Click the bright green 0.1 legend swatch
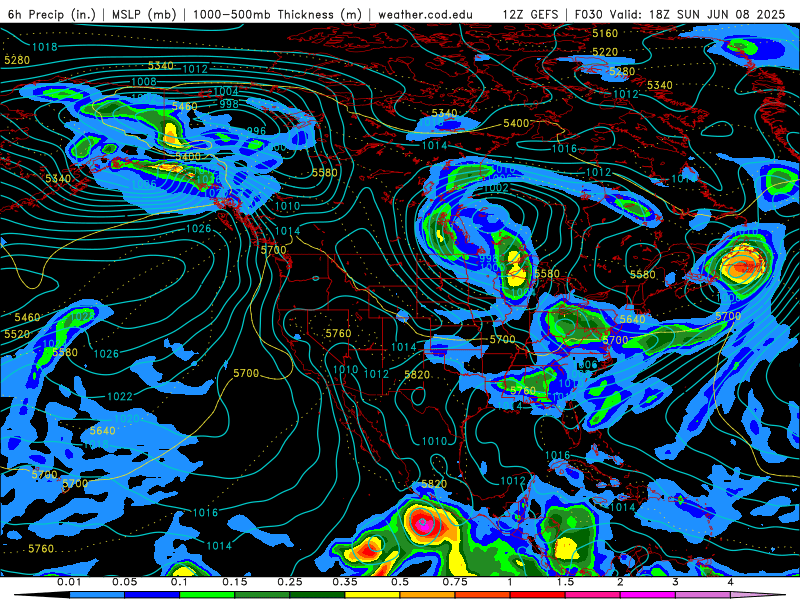Image resolution: width=800 pixels, height=600 pixels. pos(207,595)
